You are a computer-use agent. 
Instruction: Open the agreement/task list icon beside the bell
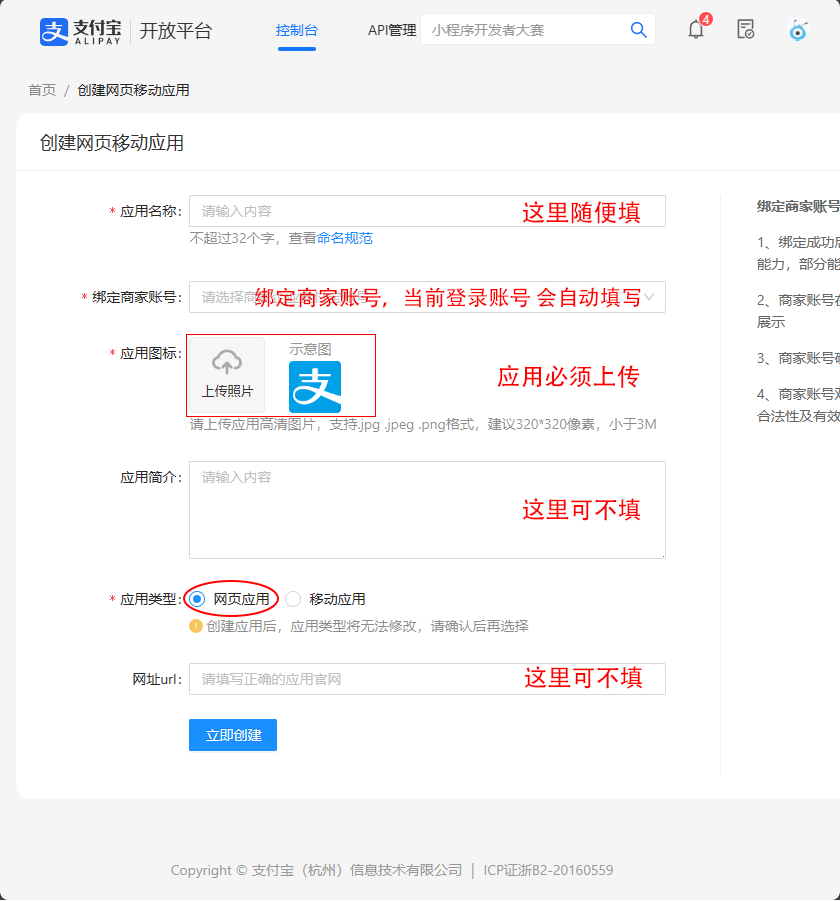(x=744, y=31)
